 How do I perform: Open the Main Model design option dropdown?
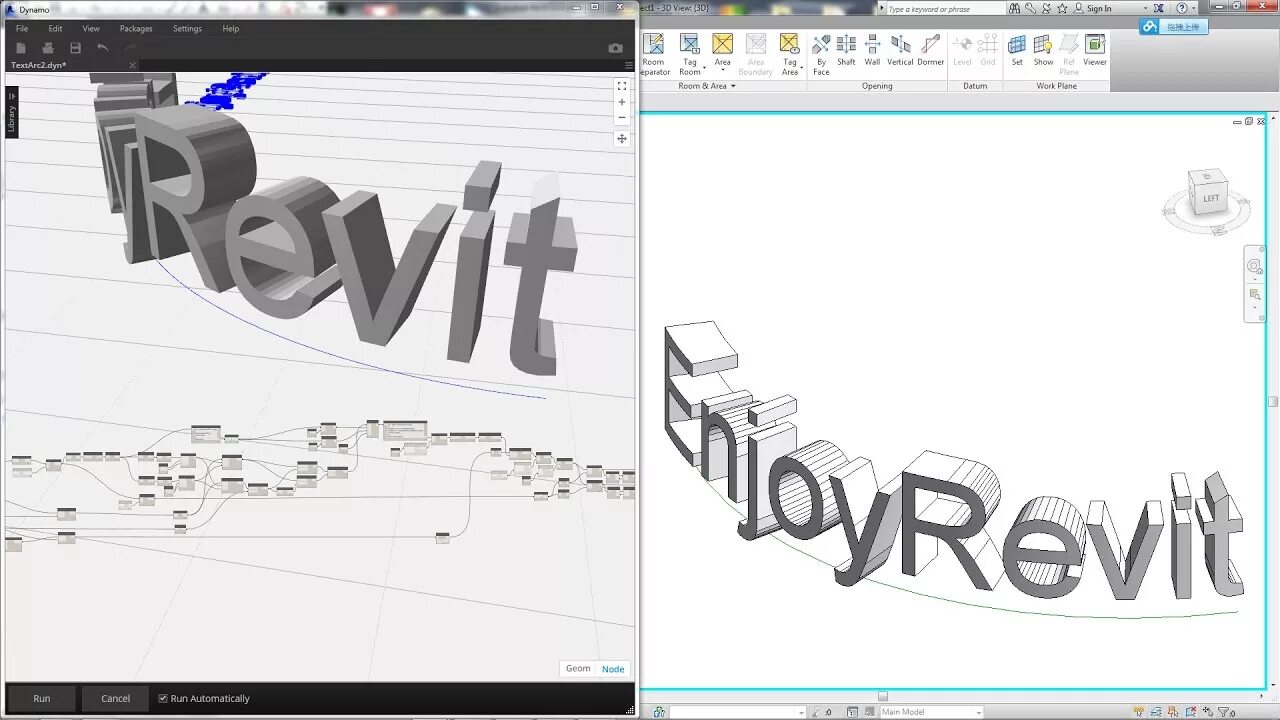click(978, 712)
